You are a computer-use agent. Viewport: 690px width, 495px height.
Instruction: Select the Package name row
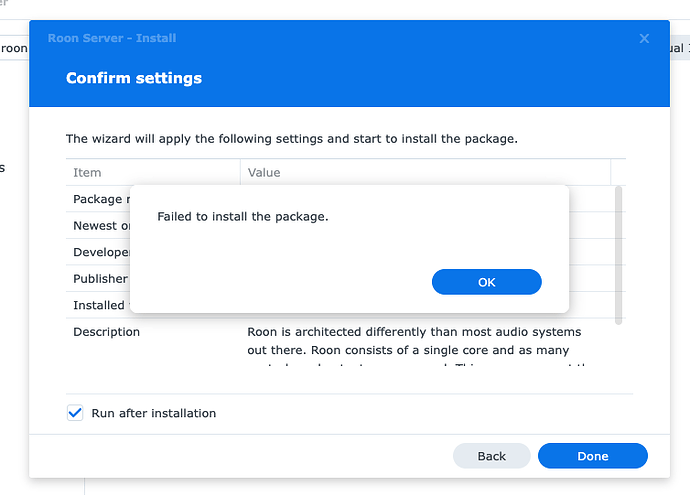100,199
